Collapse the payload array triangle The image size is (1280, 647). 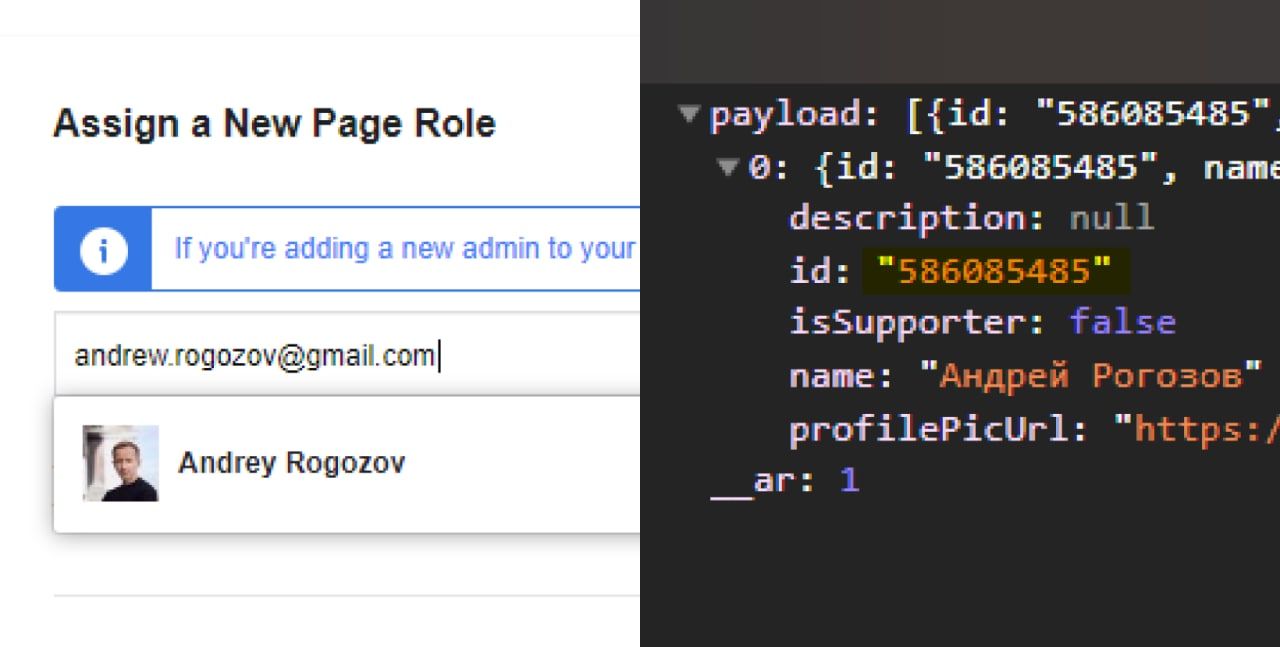(688, 114)
